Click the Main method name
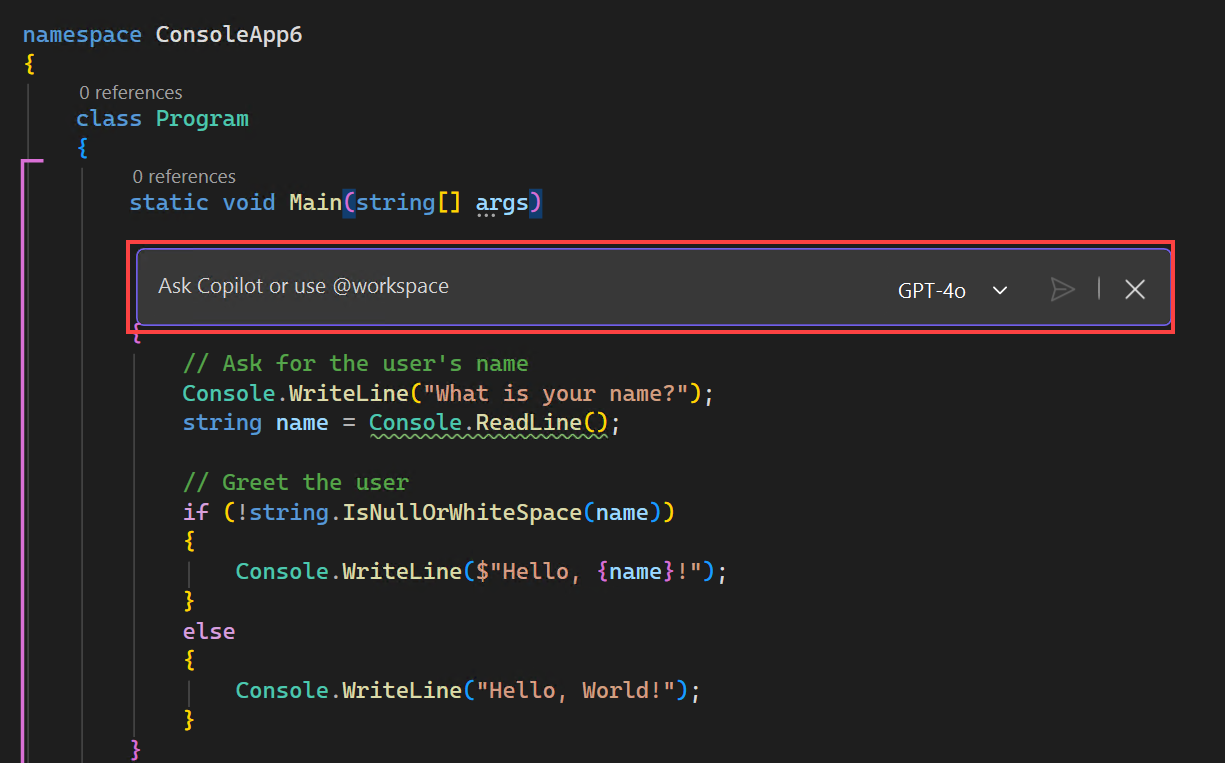Image resolution: width=1225 pixels, height=763 pixels. tap(314, 201)
